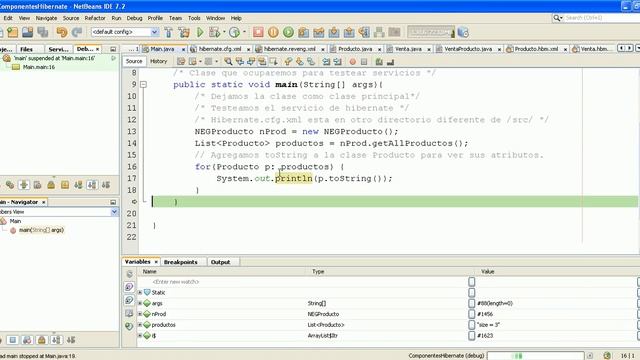The width and height of the screenshot is (640, 360).
Task: Click the Source view button
Action: point(134,61)
